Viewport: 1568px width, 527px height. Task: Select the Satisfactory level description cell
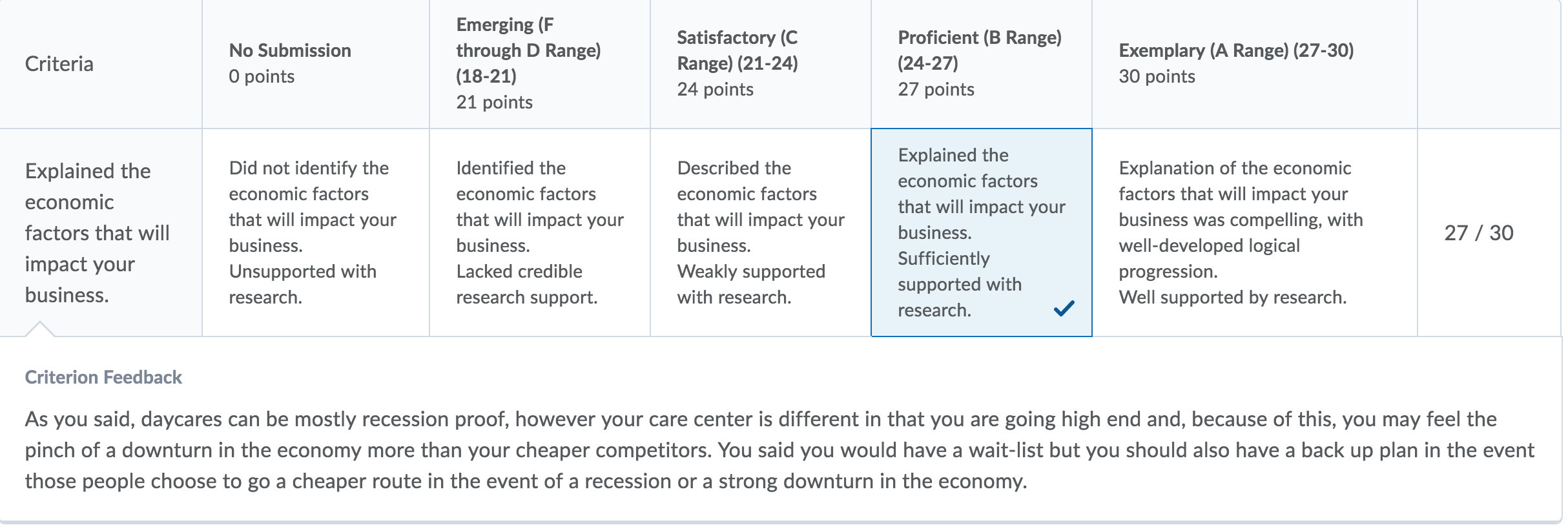pos(760,232)
